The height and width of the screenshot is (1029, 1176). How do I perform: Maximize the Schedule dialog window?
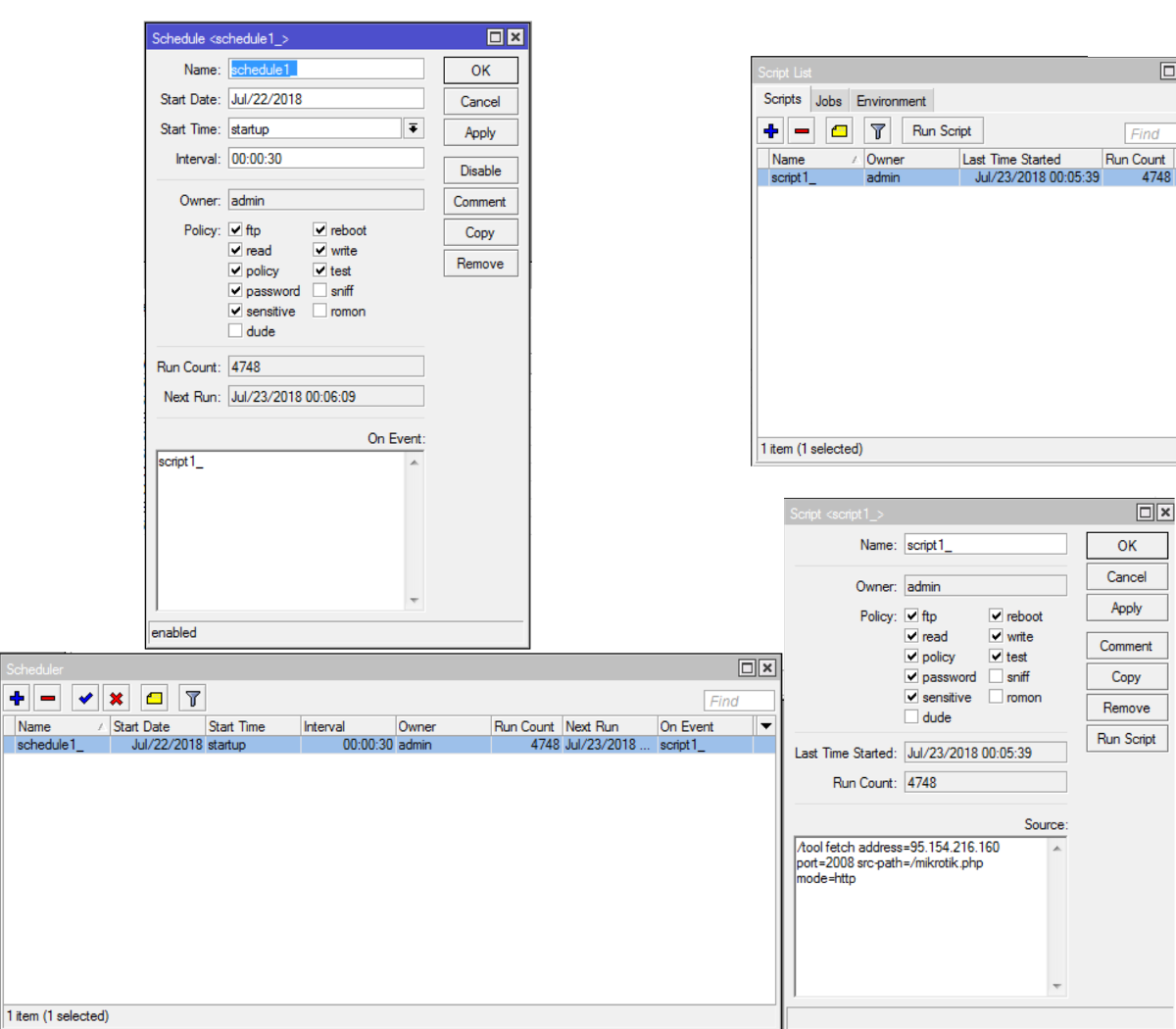click(x=496, y=37)
